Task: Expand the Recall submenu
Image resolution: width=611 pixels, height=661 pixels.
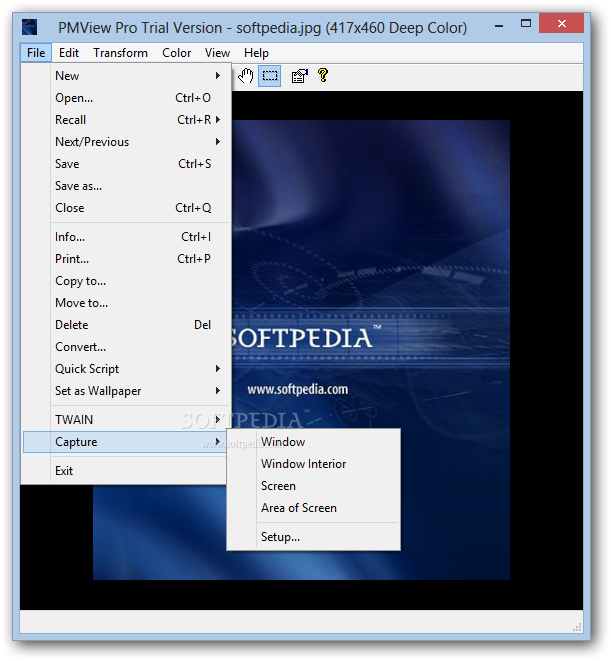Action: (127, 120)
